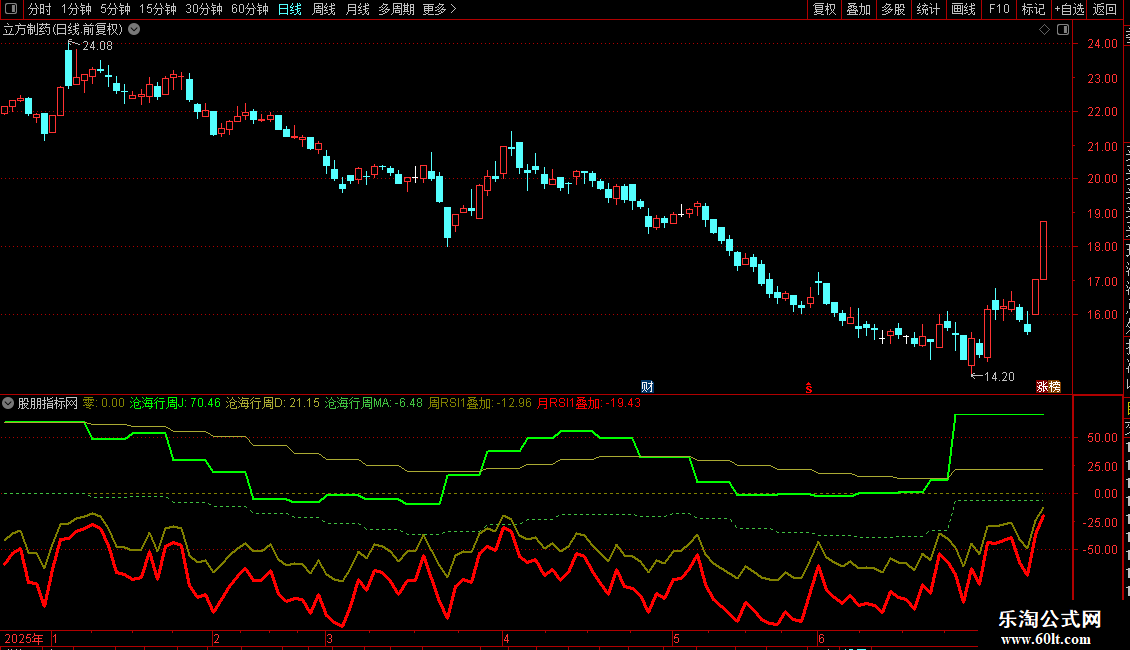
Task: Click the 月RSI1叠加: -19.43 value
Action: tap(589, 404)
